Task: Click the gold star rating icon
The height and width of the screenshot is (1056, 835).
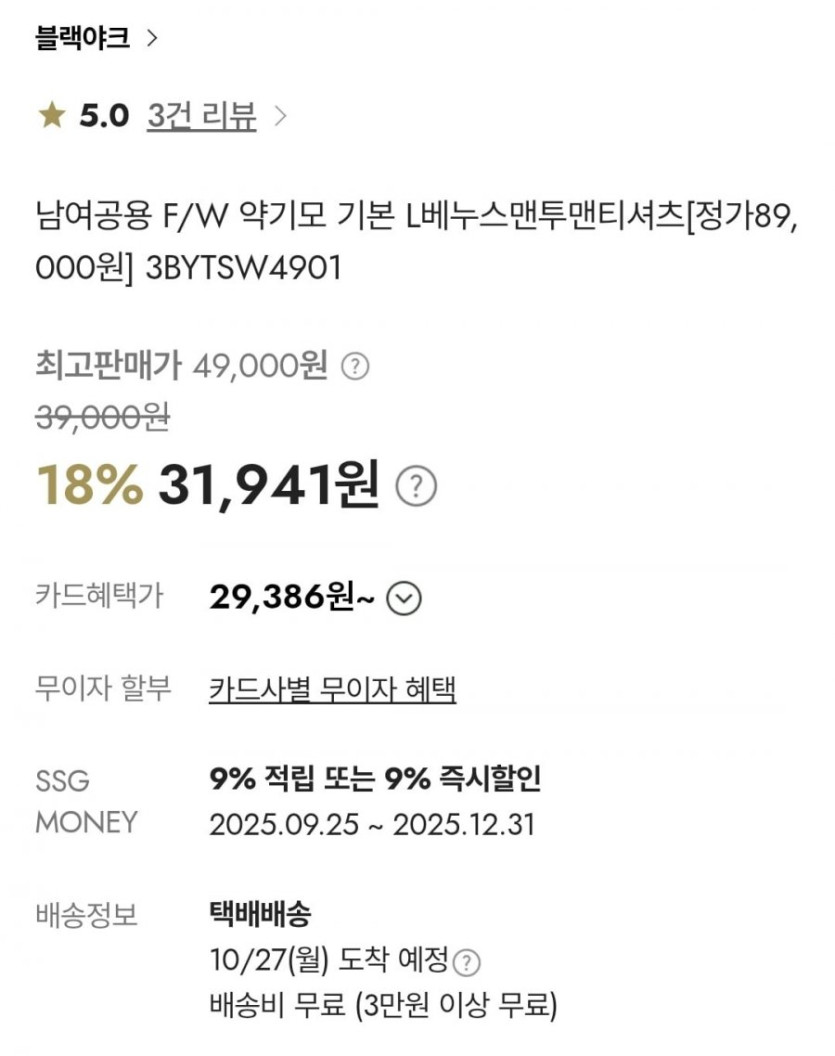Action: (51, 117)
